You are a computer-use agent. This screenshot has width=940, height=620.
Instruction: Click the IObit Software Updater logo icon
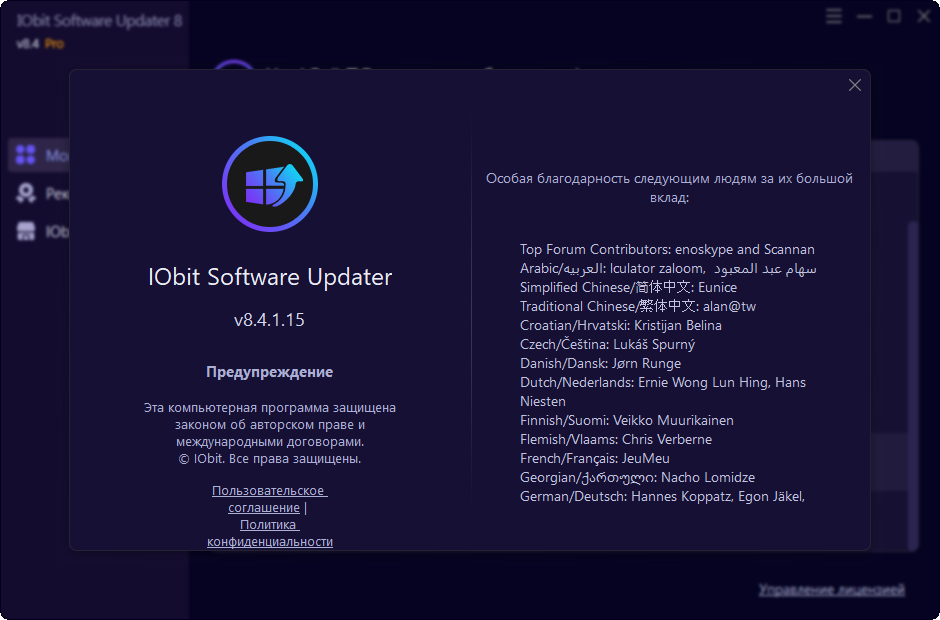tap(270, 183)
